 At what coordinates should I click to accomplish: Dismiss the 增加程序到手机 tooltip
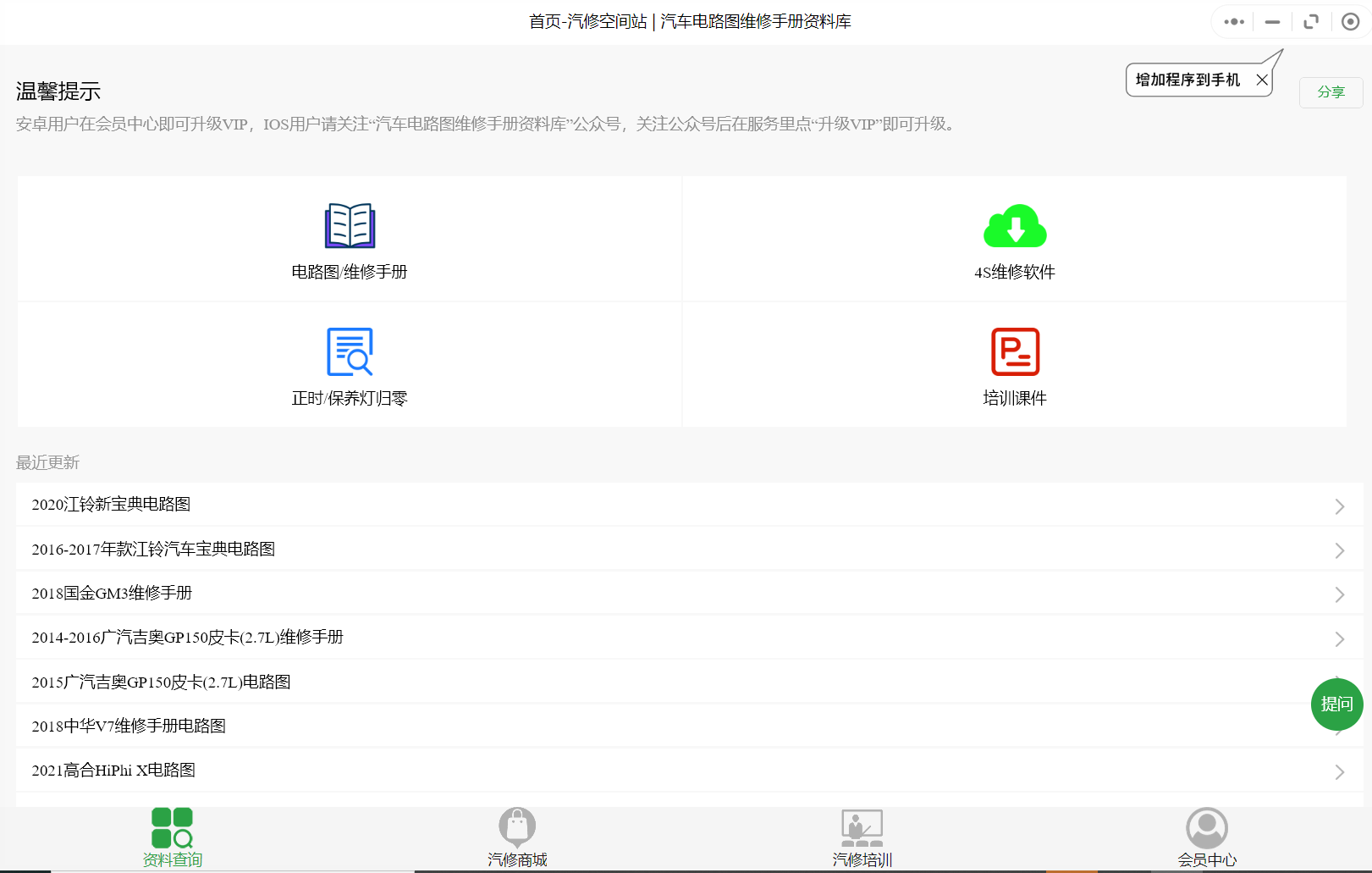point(1262,80)
